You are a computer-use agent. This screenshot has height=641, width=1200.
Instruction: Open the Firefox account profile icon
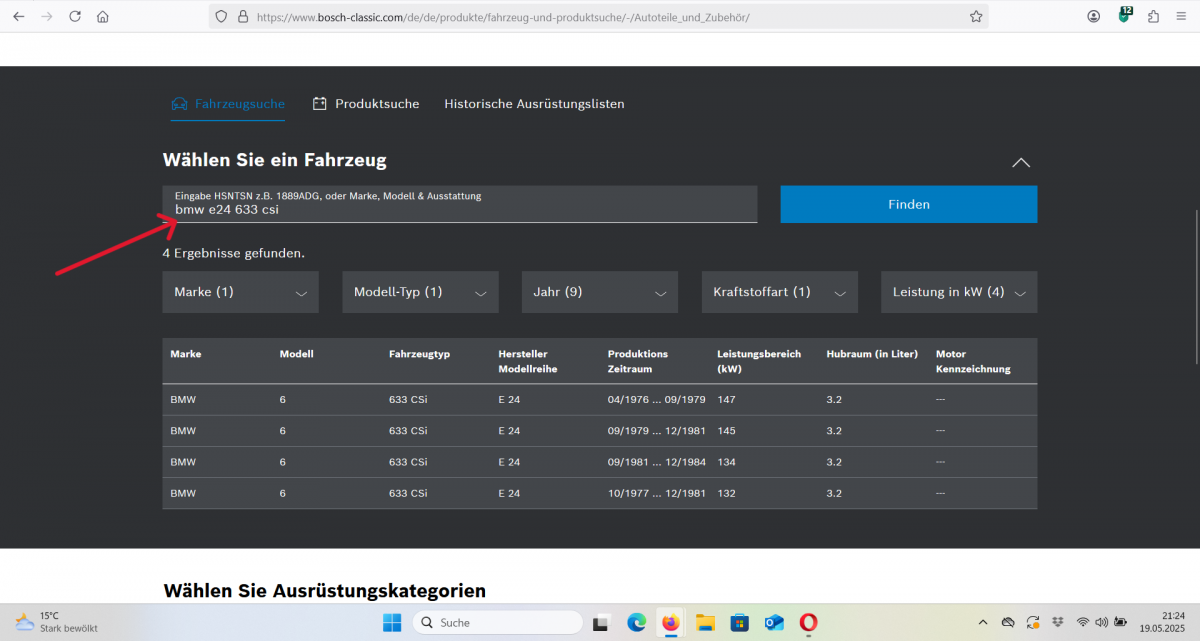click(x=1094, y=17)
